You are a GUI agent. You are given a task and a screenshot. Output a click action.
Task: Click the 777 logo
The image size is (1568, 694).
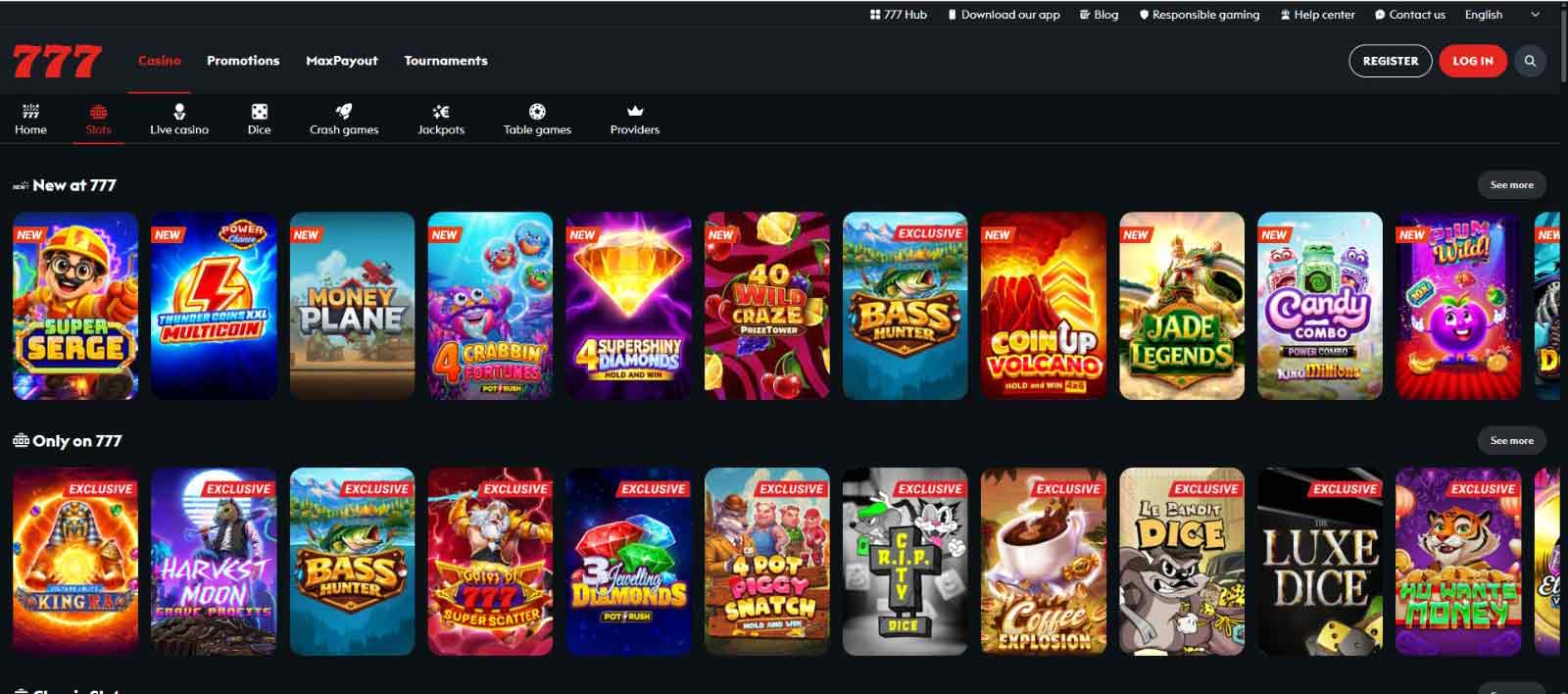[57, 61]
